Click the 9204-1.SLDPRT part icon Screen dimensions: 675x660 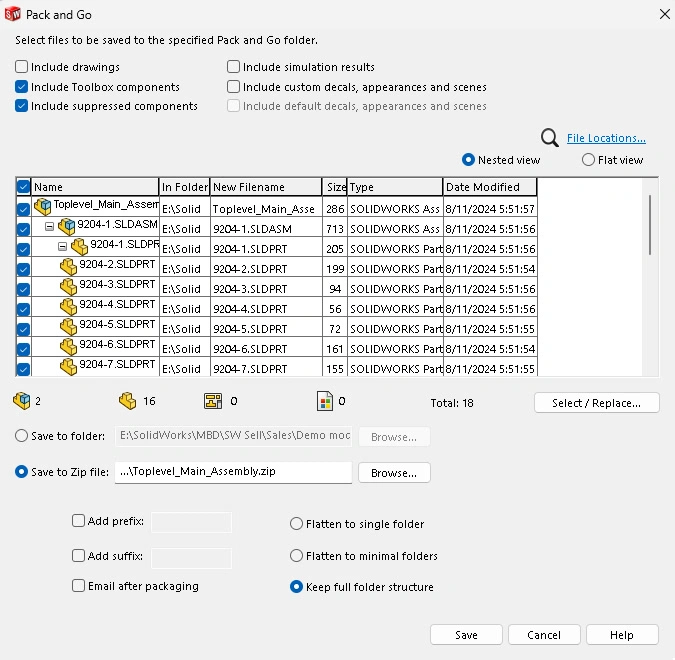click(79, 246)
